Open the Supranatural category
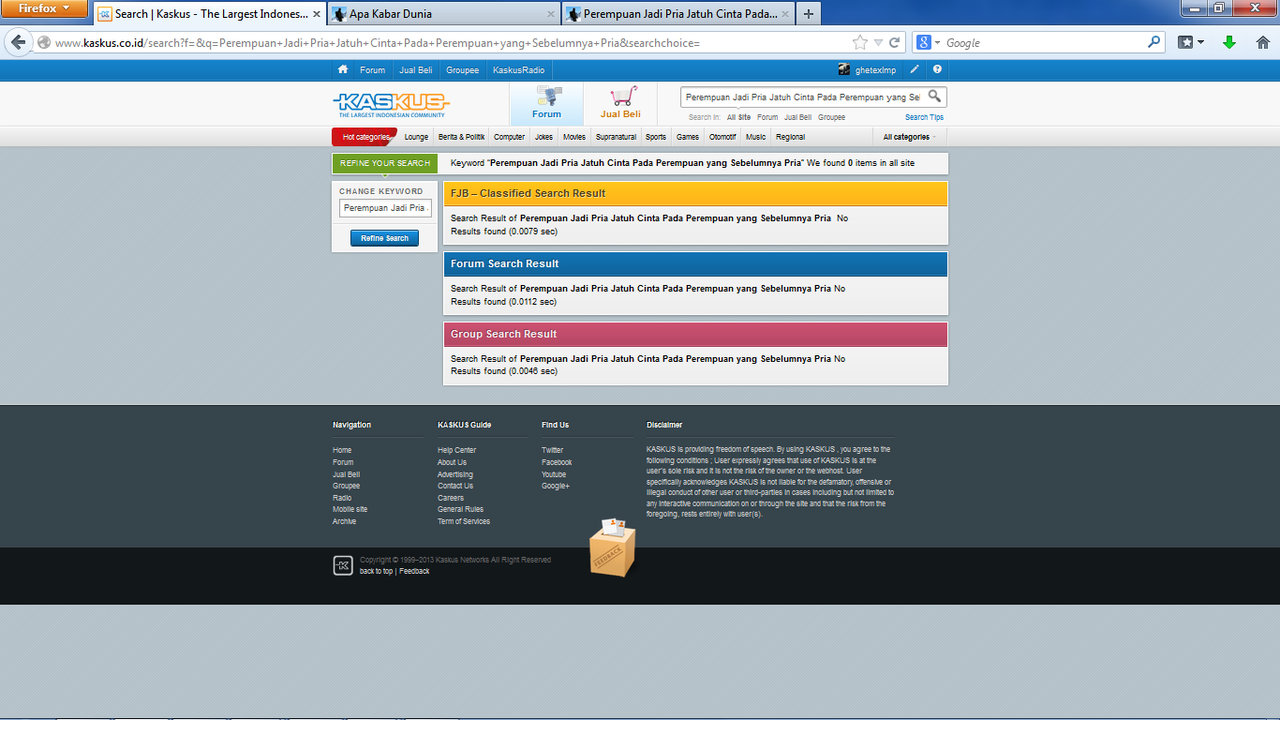This screenshot has width=1280, height=735. [616, 137]
